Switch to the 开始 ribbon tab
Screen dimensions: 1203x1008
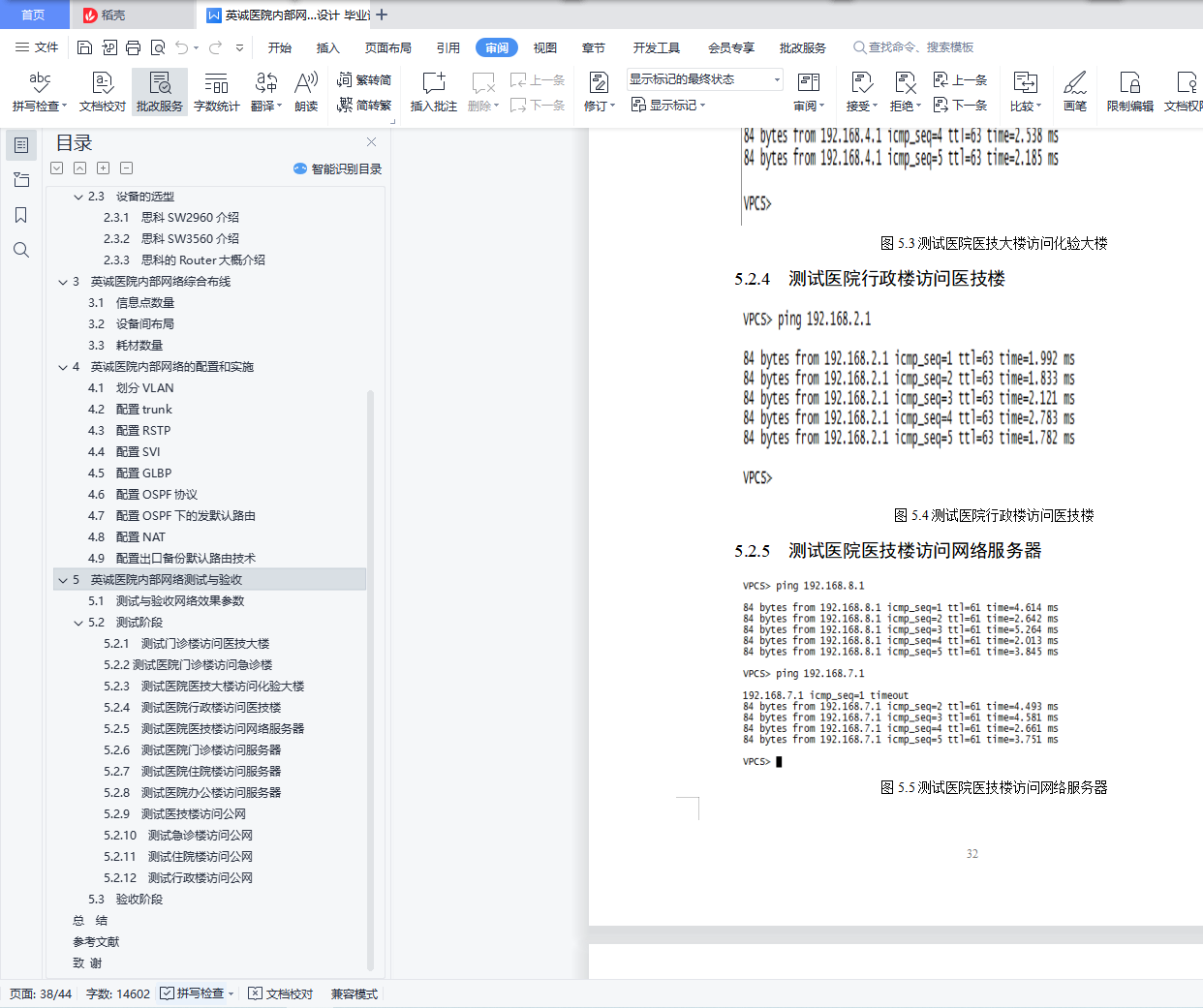[280, 47]
